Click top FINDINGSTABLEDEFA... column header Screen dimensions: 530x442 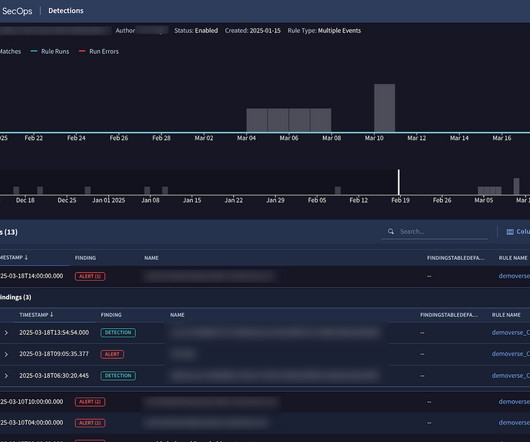coord(455,258)
